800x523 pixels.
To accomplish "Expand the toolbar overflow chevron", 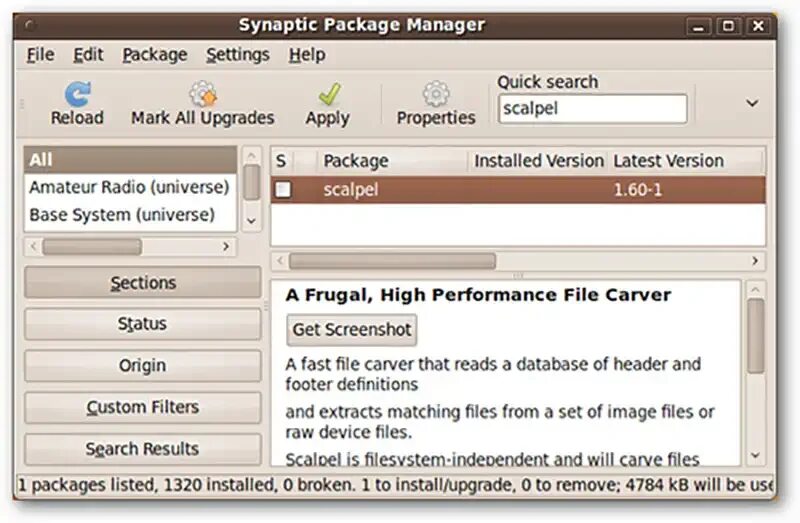I will pyautogui.click(x=752, y=103).
